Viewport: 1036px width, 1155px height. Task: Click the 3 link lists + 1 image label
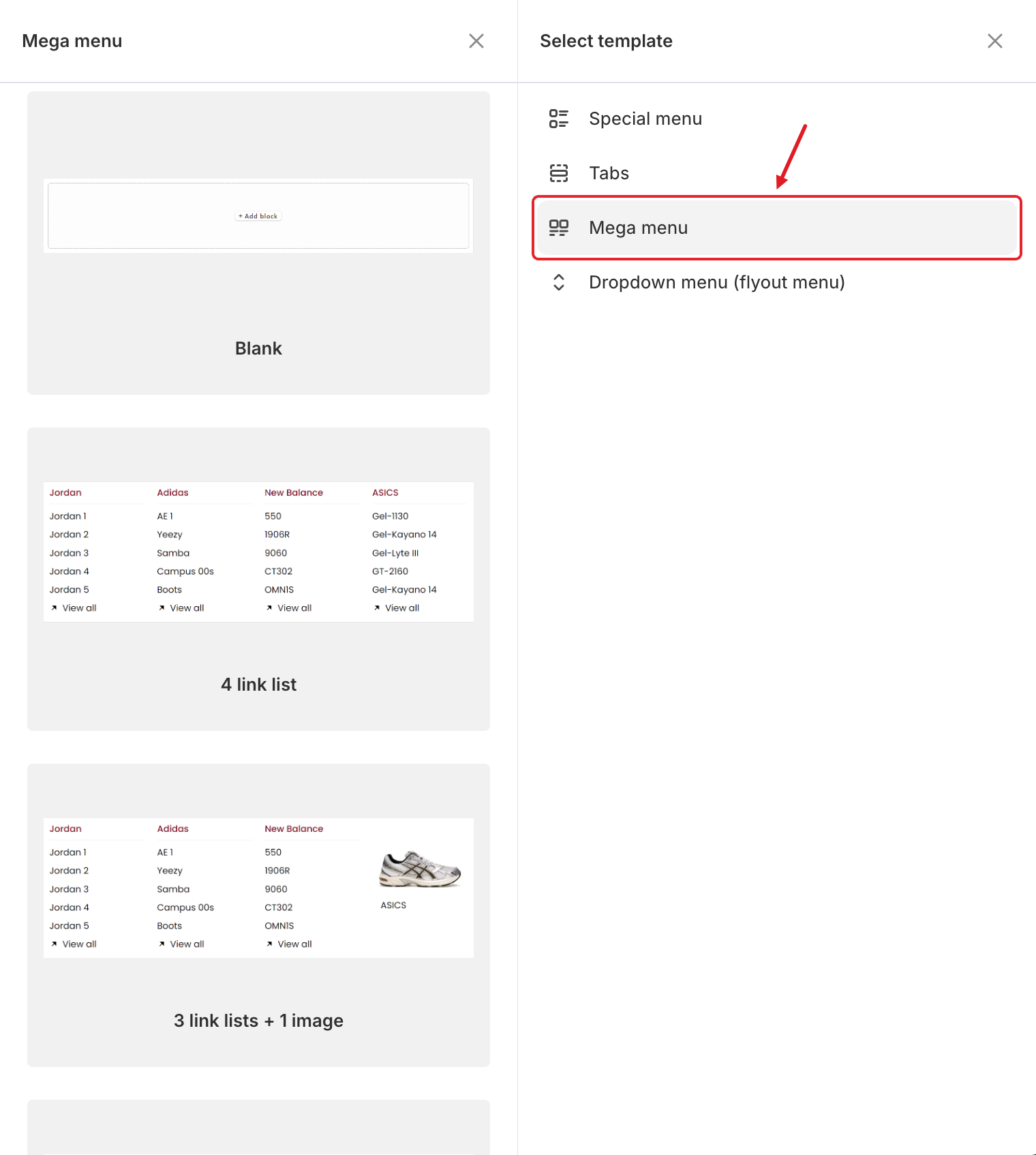[x=258, y=1021]
